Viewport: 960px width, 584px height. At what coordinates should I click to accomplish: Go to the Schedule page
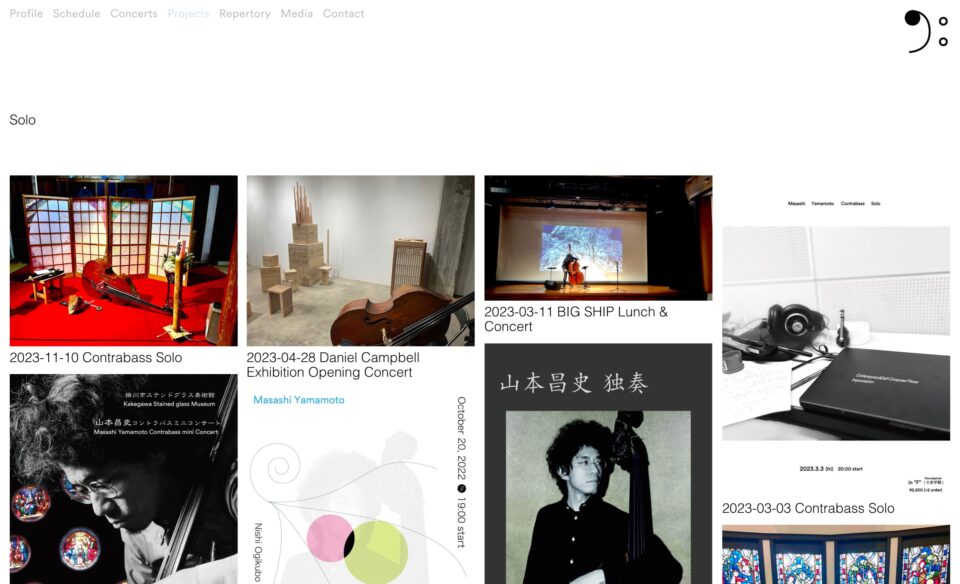[x=76, y=14]
